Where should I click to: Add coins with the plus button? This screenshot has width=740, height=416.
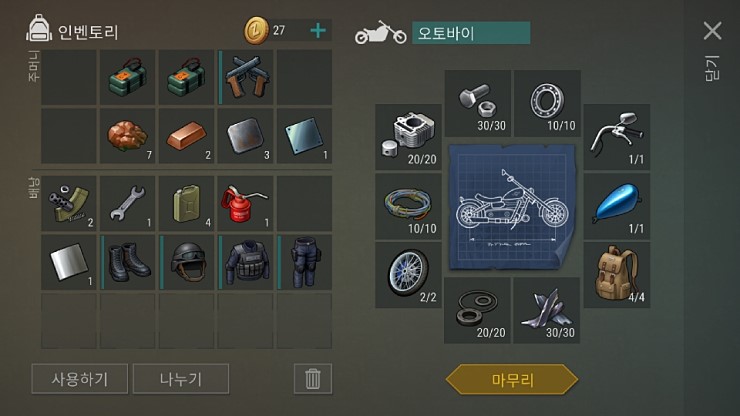click(x=318, y=31)
